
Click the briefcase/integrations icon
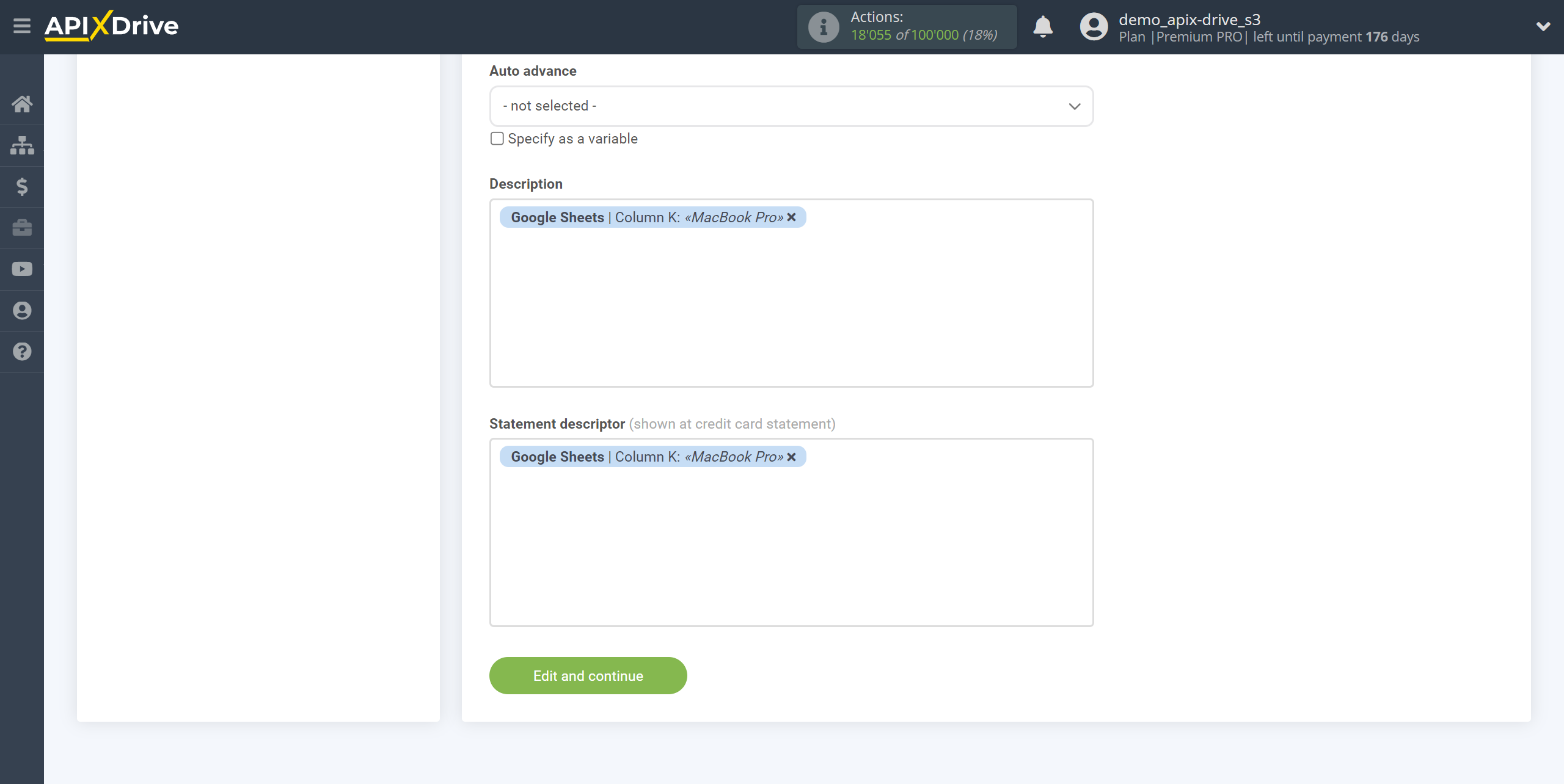click(x=22, y=228)
